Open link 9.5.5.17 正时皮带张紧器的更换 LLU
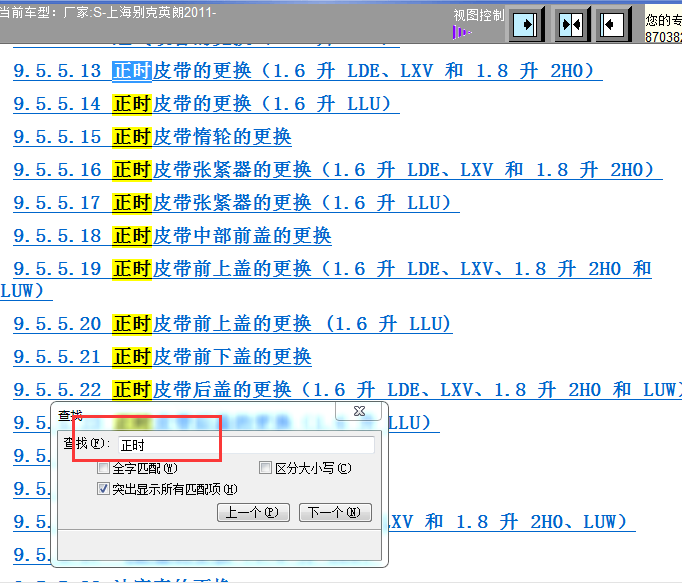 point(236,203)
